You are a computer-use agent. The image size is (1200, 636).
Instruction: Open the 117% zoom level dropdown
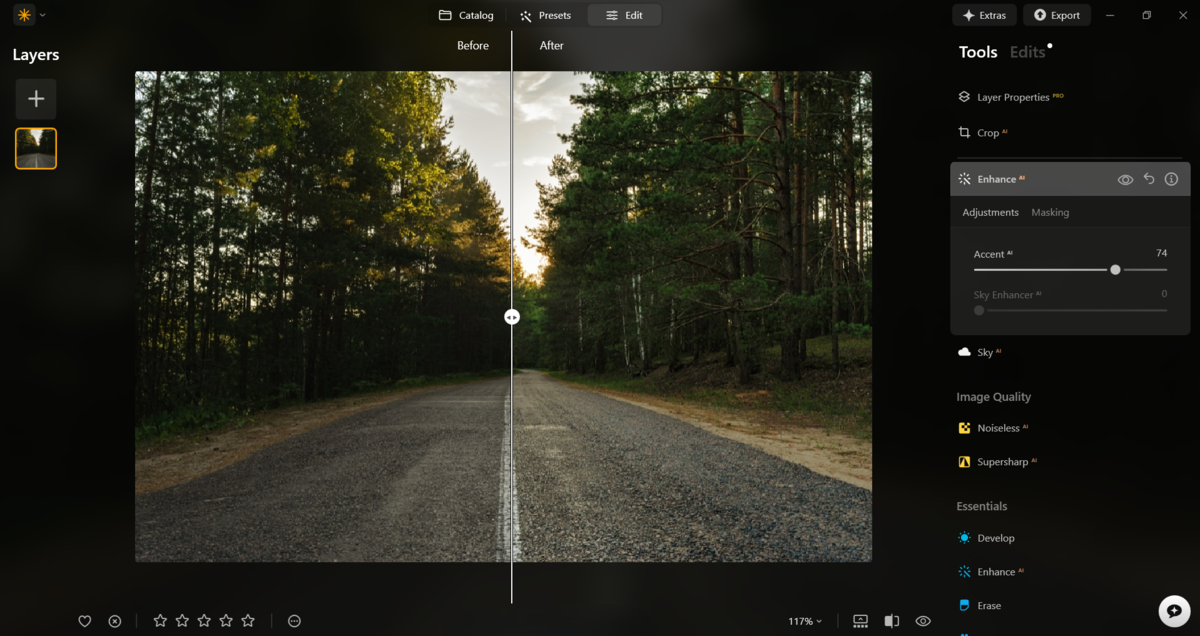click(x=805, y=621)
